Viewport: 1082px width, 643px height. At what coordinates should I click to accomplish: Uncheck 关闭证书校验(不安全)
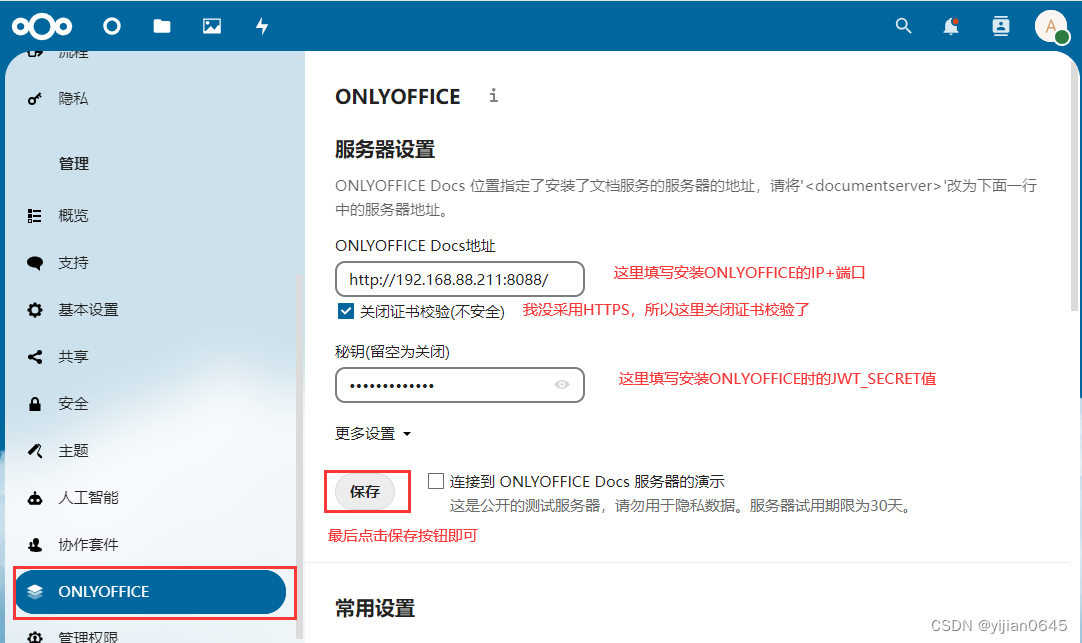click(345, 311)
